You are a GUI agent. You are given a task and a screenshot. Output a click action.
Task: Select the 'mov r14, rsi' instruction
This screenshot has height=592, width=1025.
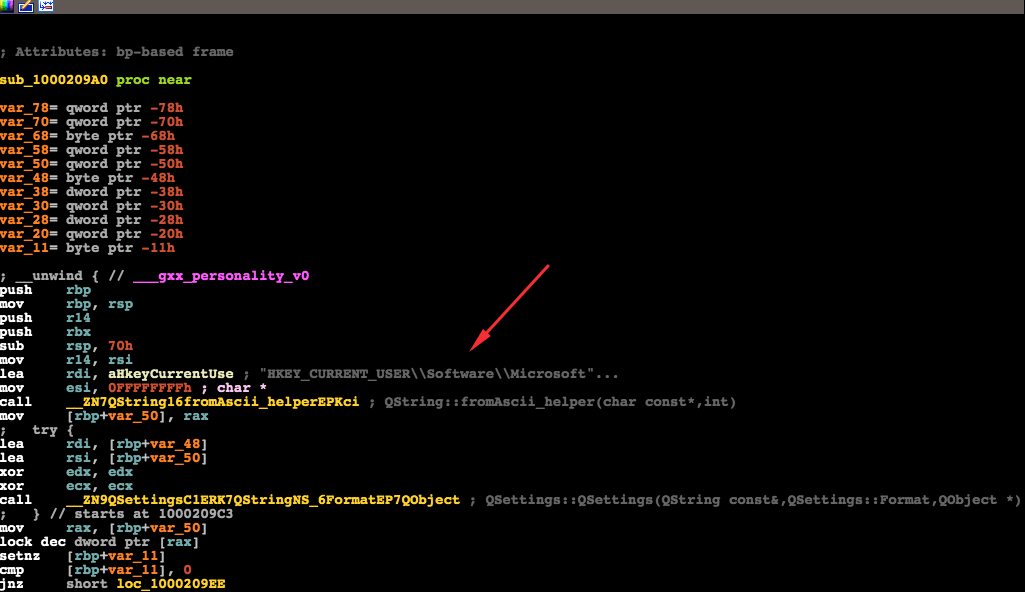pyautogui.click(x=67, y=360)
